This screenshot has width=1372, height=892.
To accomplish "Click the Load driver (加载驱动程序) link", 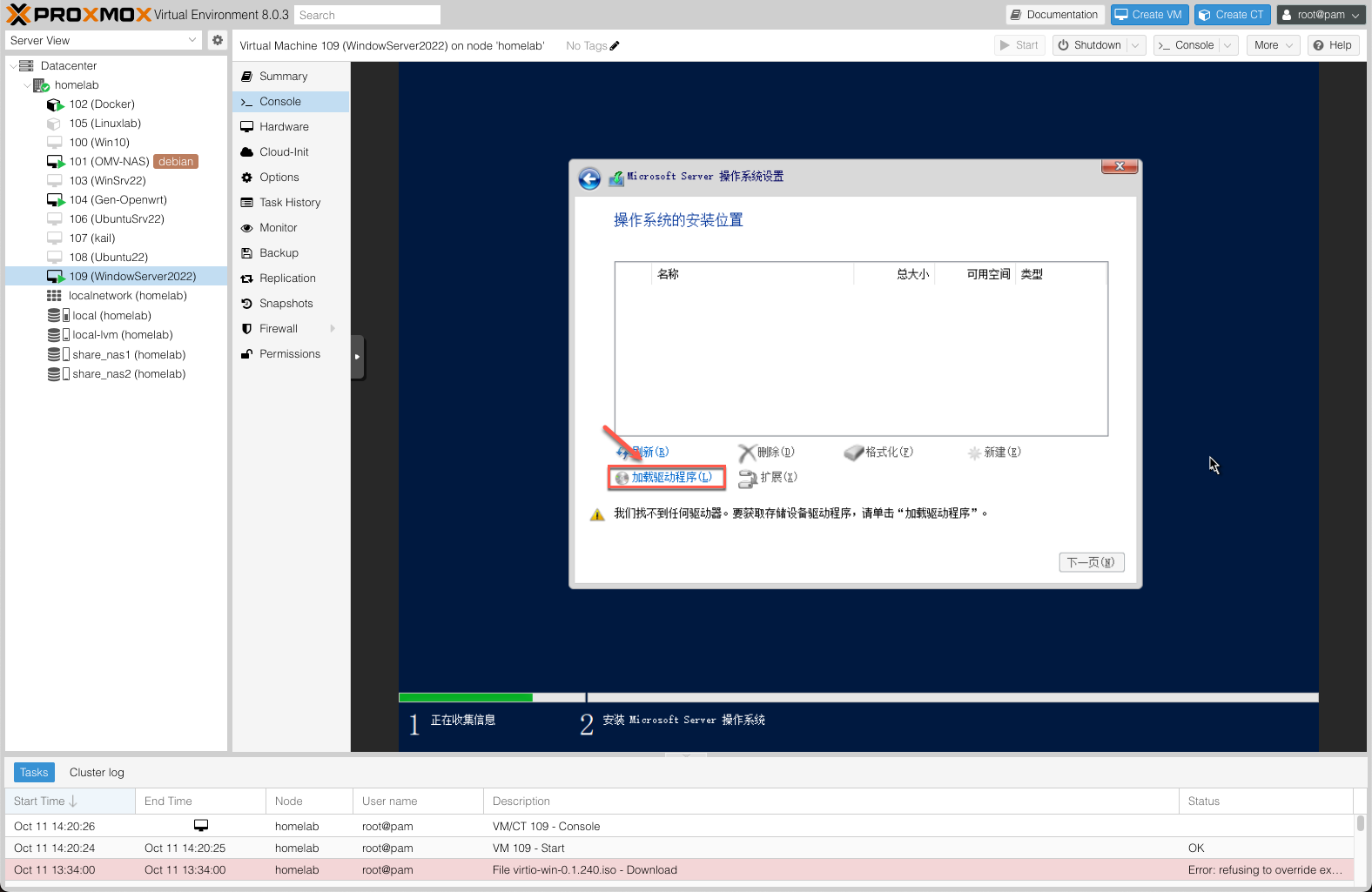I will coord(666,477).
